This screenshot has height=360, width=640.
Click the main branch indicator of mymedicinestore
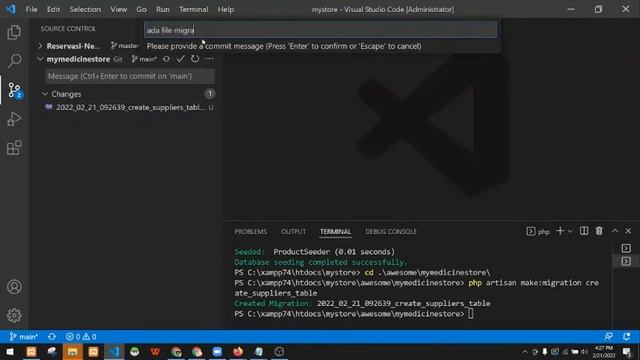coord(144,59)
